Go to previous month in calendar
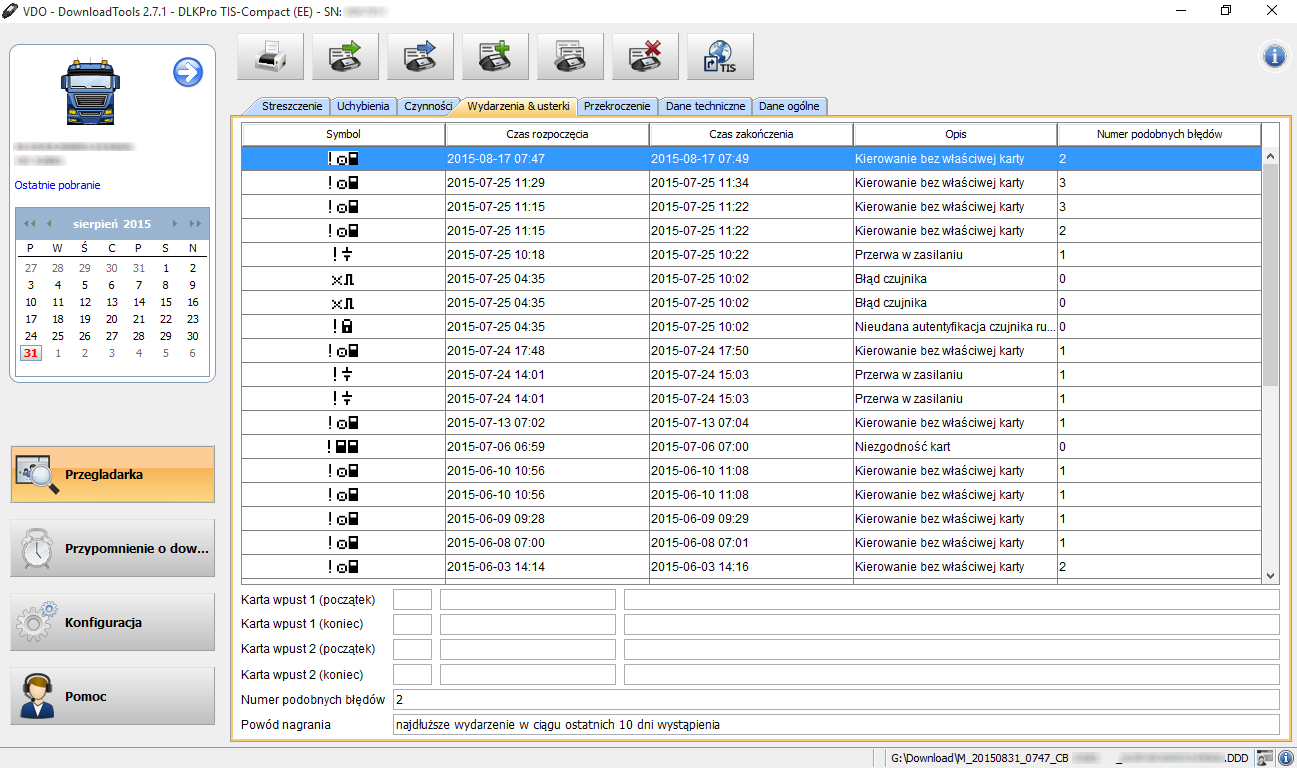This screenshot has height=768, width=1297. click(x=48, y=224)
